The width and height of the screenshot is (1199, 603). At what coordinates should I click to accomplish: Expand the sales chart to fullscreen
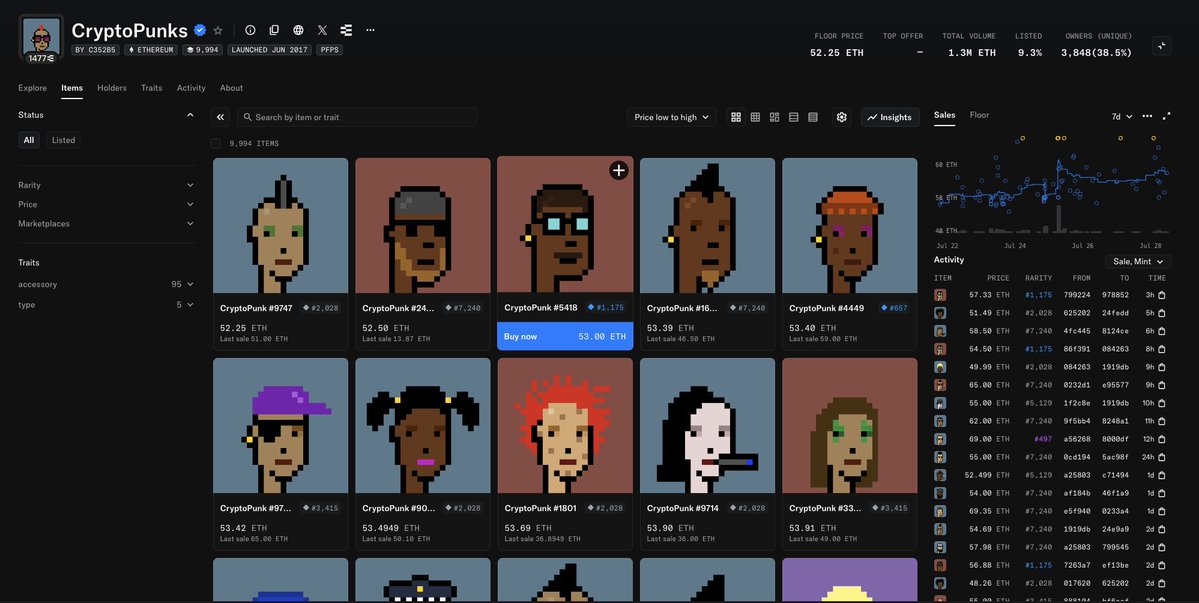(1166, 116)
